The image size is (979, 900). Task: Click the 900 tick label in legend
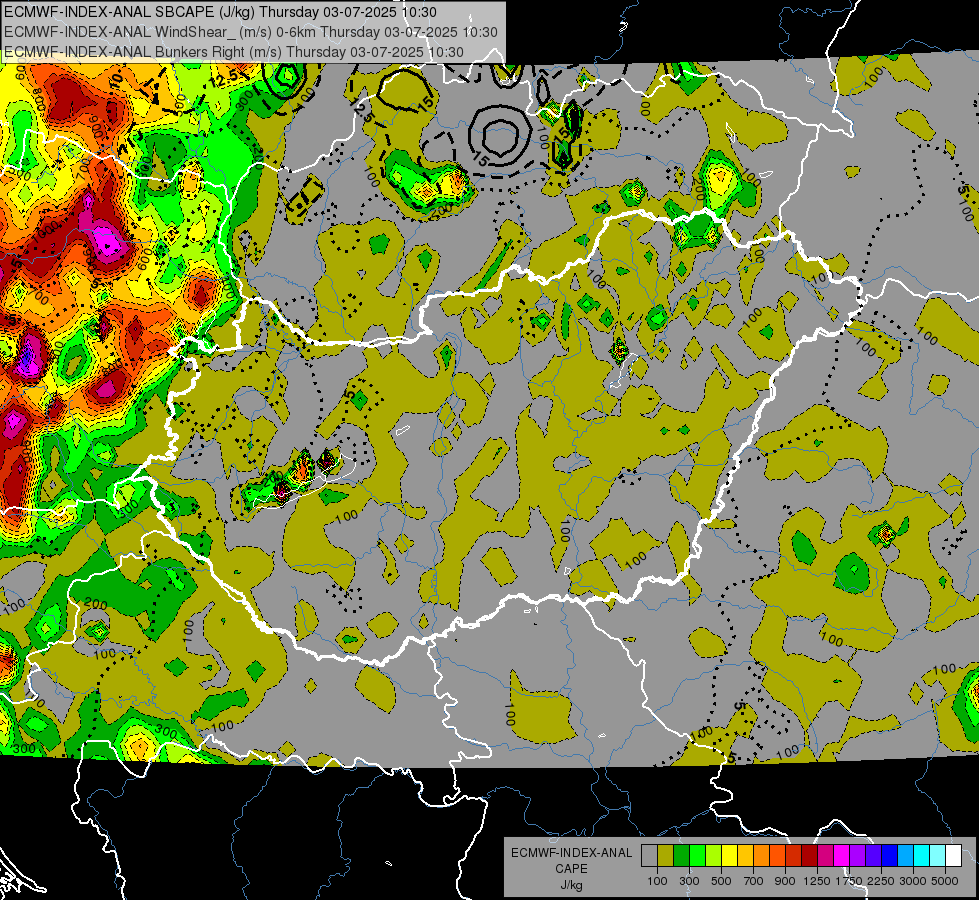785,881
